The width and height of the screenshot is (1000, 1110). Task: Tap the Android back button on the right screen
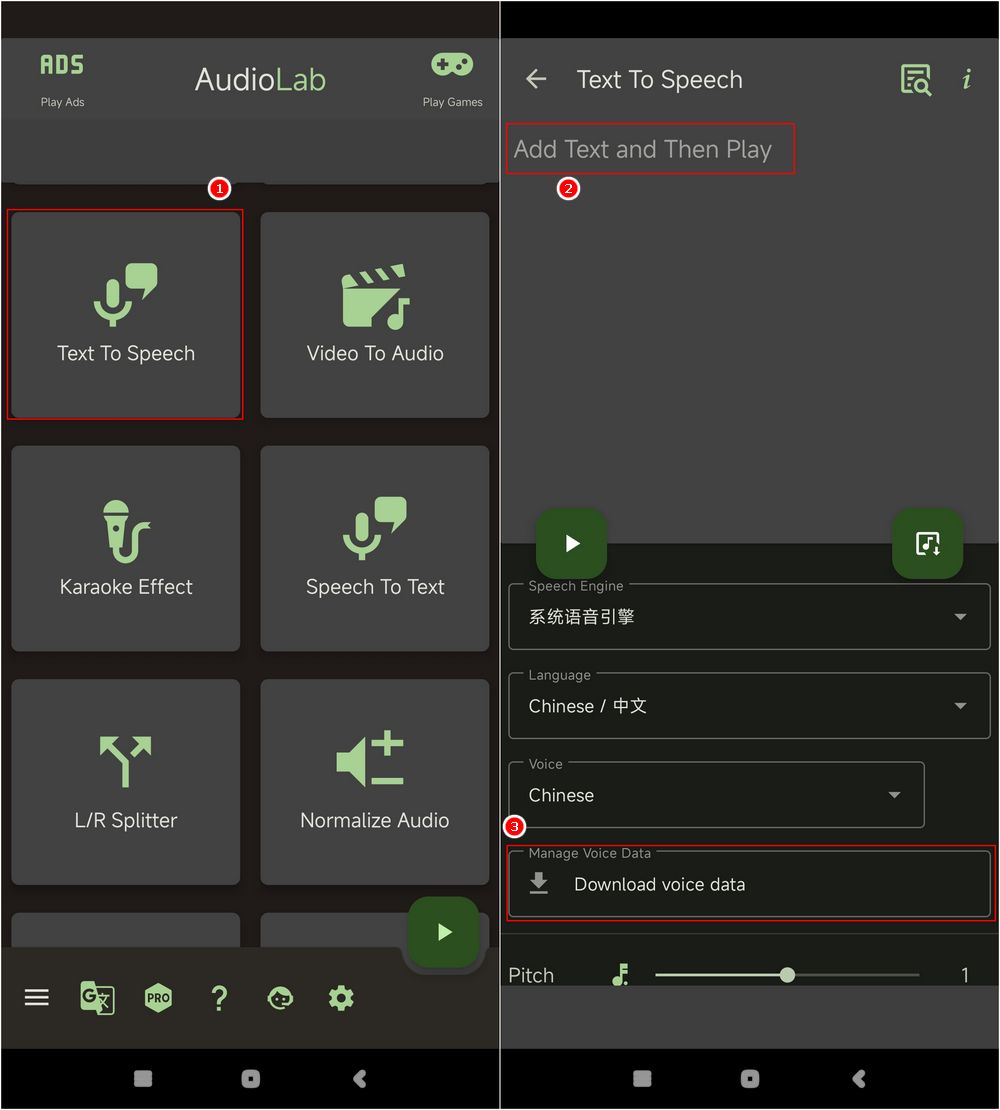click(x=858, y=1078)
